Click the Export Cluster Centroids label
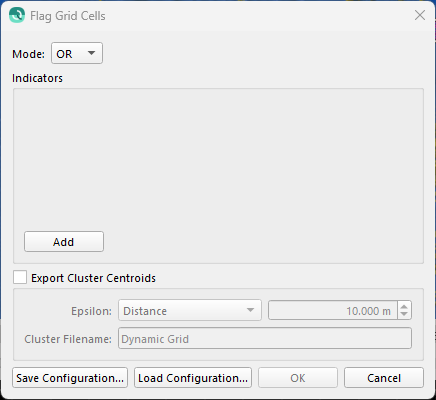436x400 pixels. click(93, 278)
